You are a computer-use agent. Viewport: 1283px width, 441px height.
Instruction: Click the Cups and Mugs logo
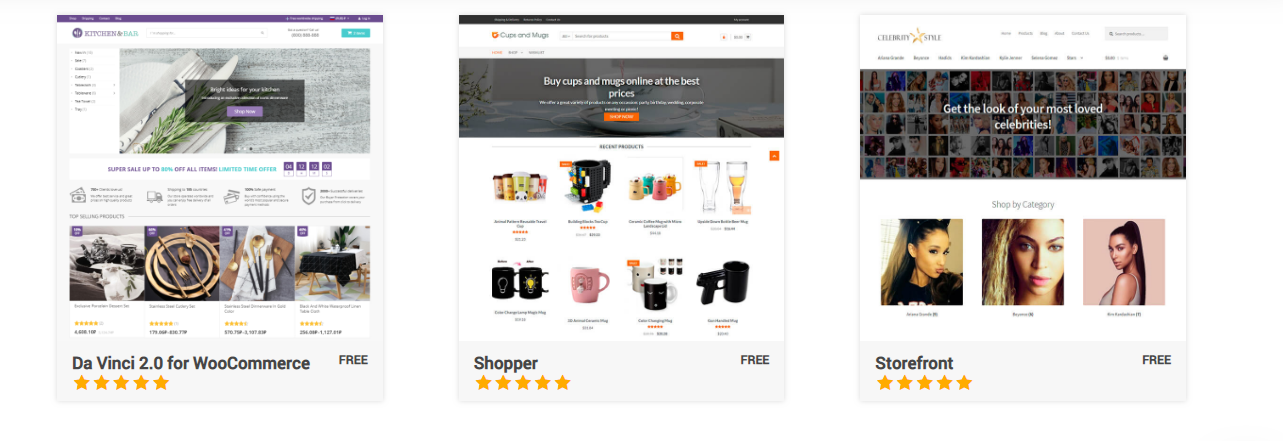pyautogui.click(x=520, y=36)
